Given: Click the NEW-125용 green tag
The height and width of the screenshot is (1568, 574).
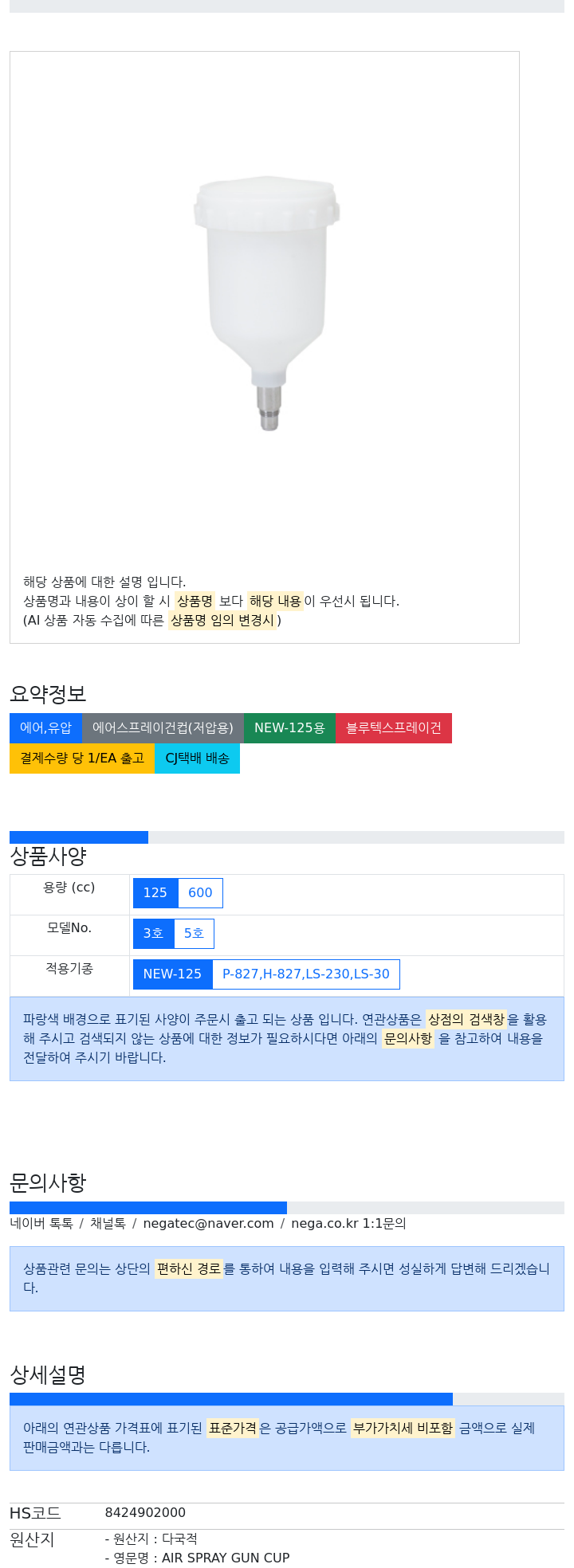Looking at the screenshot, I should click(x=289, y=728).
